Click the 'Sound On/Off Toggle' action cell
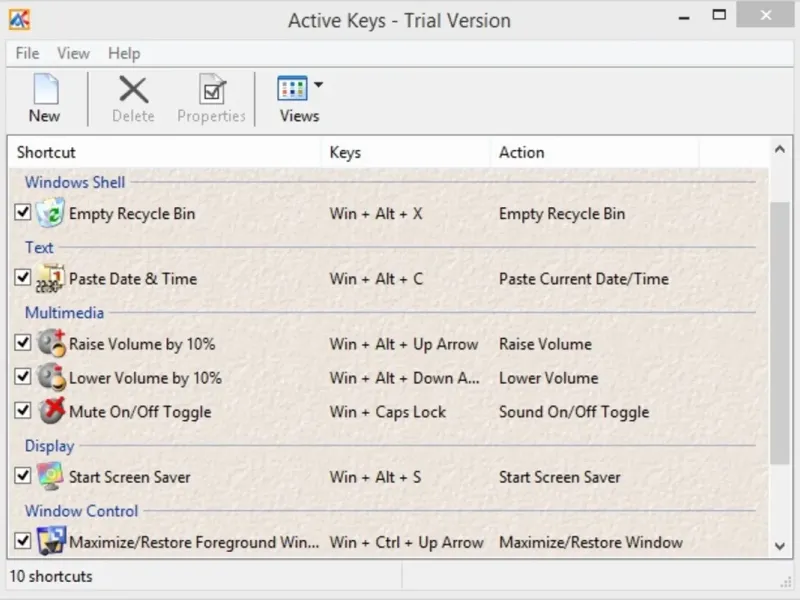Image resolution: width=800 pixels, height=600 pixels. point(574,412)
